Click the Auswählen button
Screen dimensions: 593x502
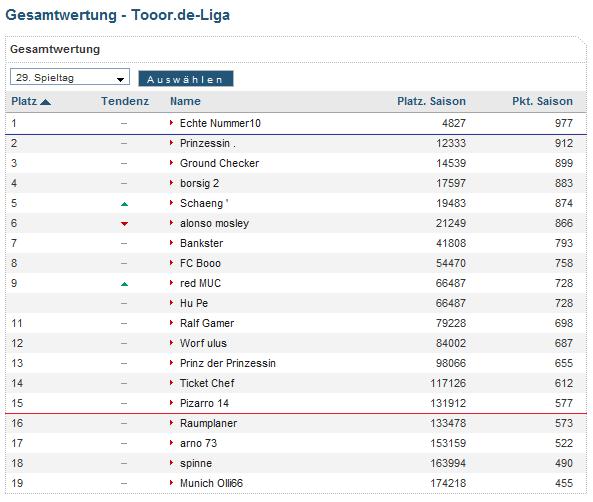(186, 79)
